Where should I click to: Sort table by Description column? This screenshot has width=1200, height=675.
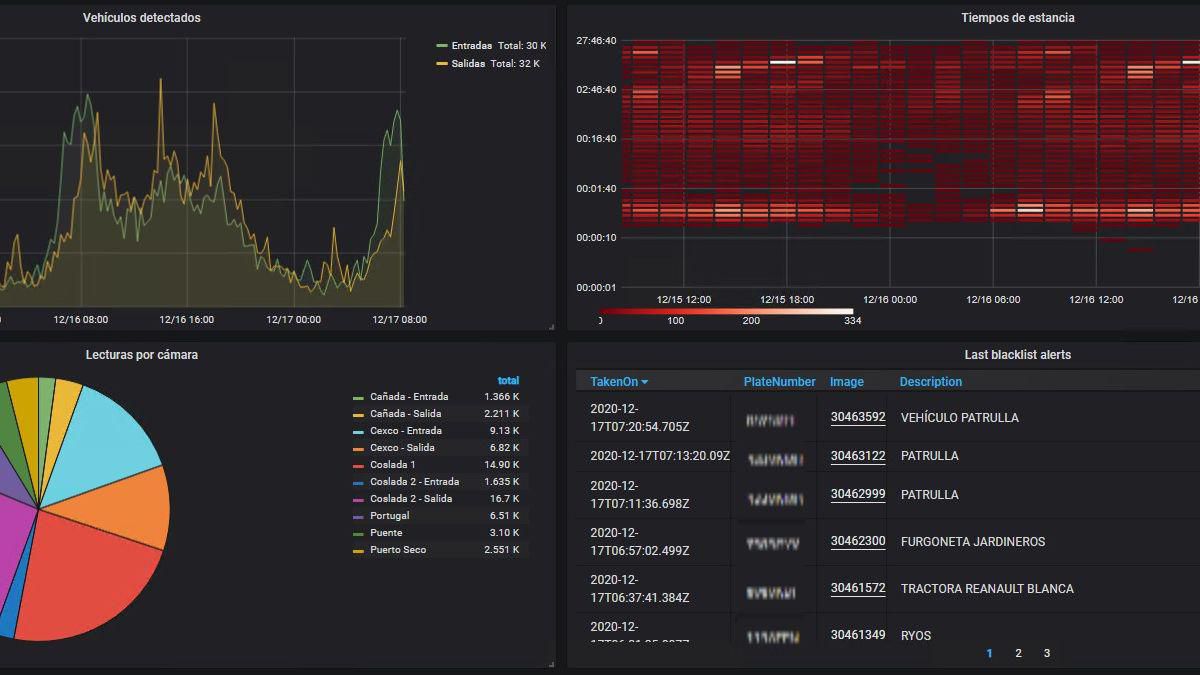pyautogui.click(x=930, y=382)
